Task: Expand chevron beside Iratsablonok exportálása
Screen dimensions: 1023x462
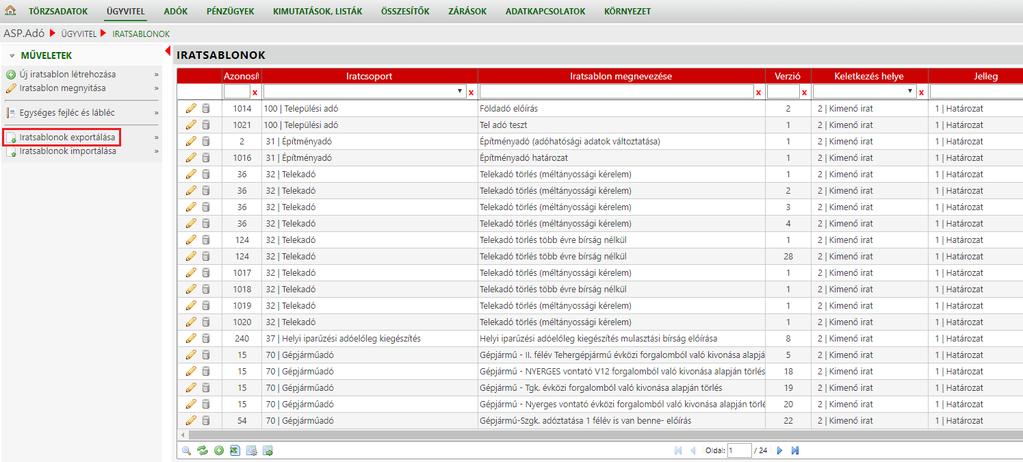Action: [157, 138]
